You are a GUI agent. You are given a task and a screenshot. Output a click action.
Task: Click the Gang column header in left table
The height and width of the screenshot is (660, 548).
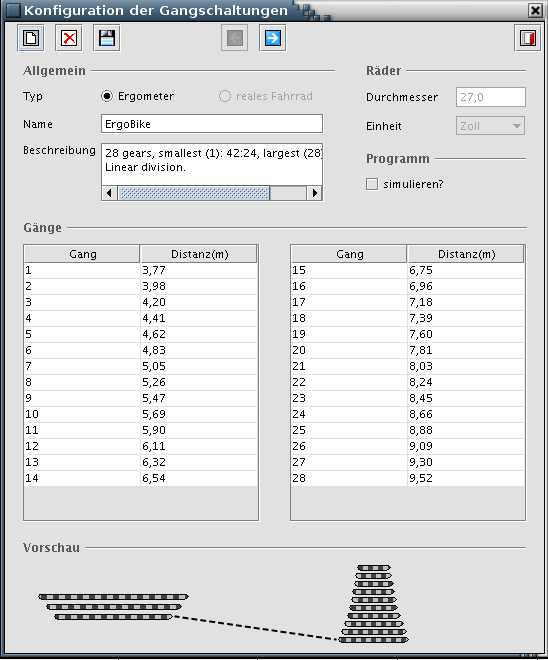pos(82,254)
